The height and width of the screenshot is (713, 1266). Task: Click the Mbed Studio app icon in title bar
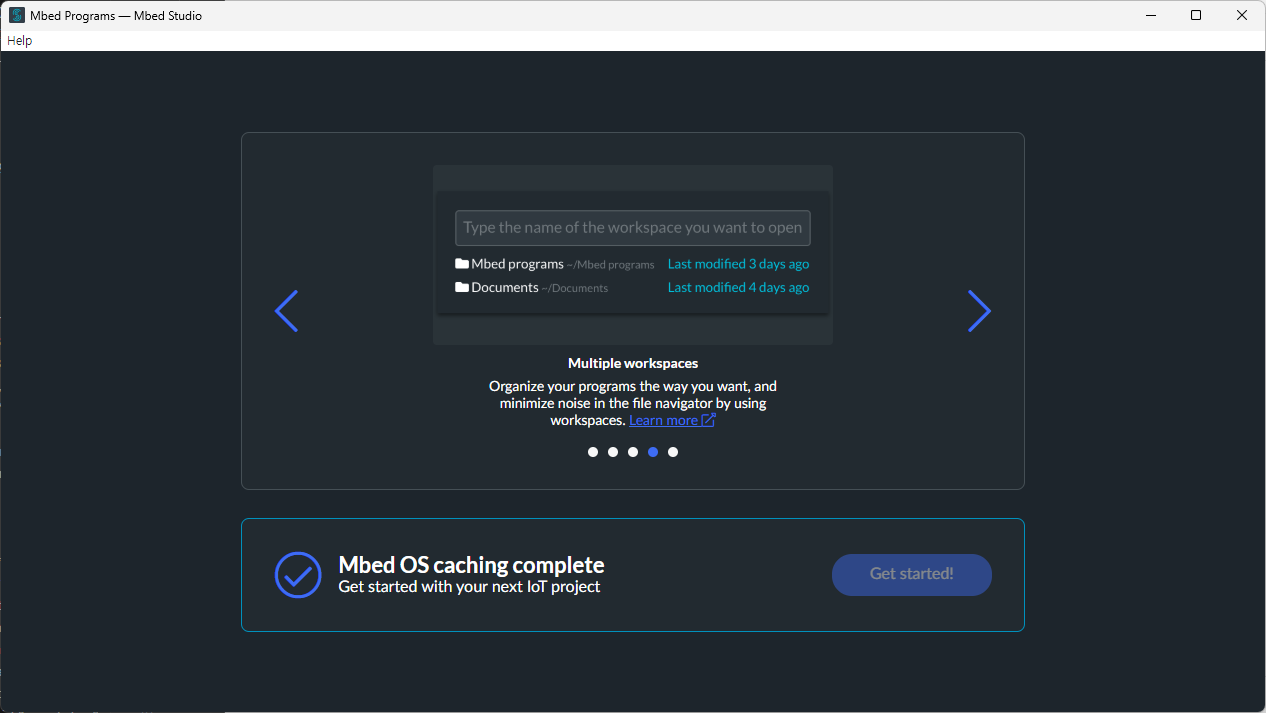17,15
